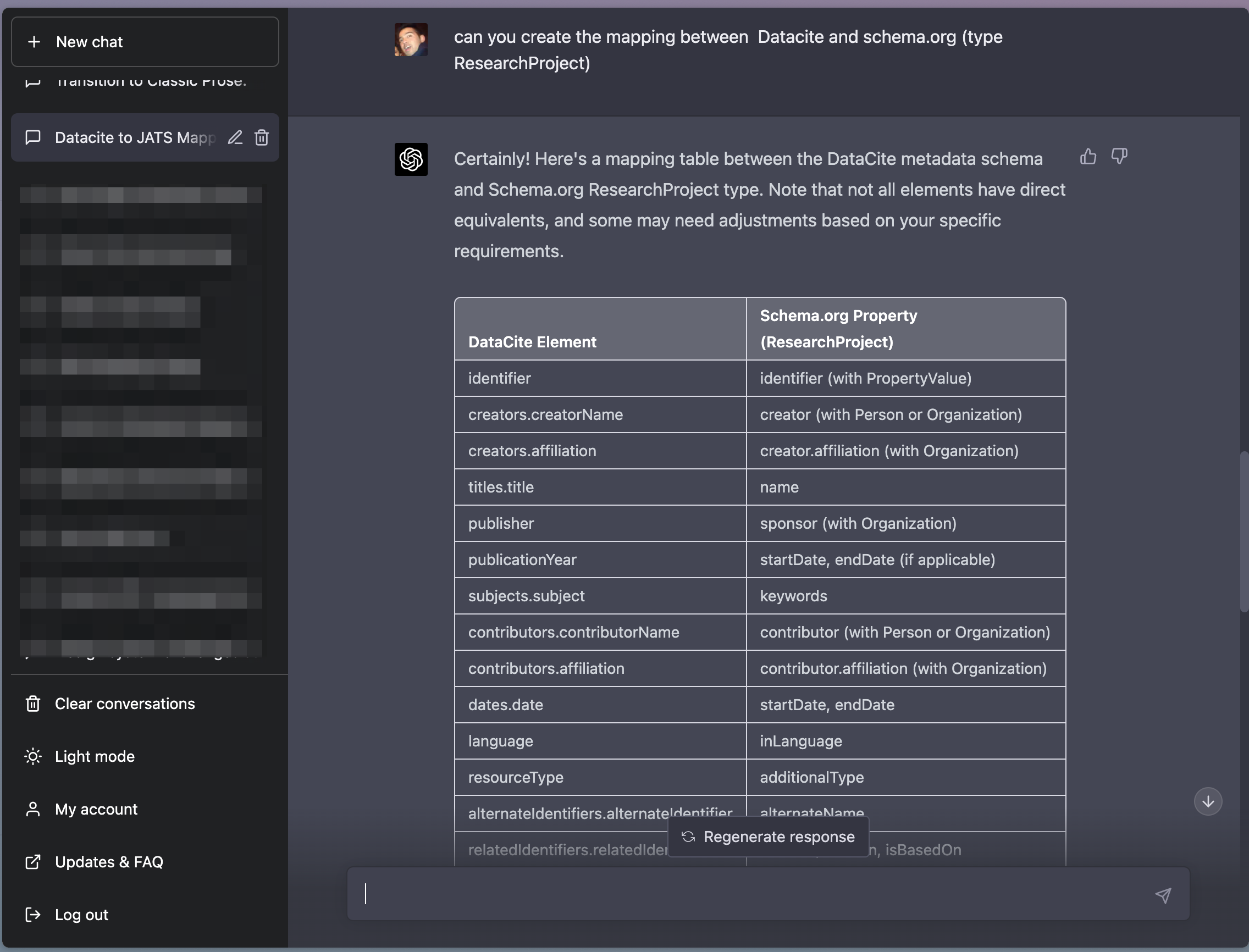1249x952 pixels.
Task: Switch to Light mode
Action: tap(145, 756)
